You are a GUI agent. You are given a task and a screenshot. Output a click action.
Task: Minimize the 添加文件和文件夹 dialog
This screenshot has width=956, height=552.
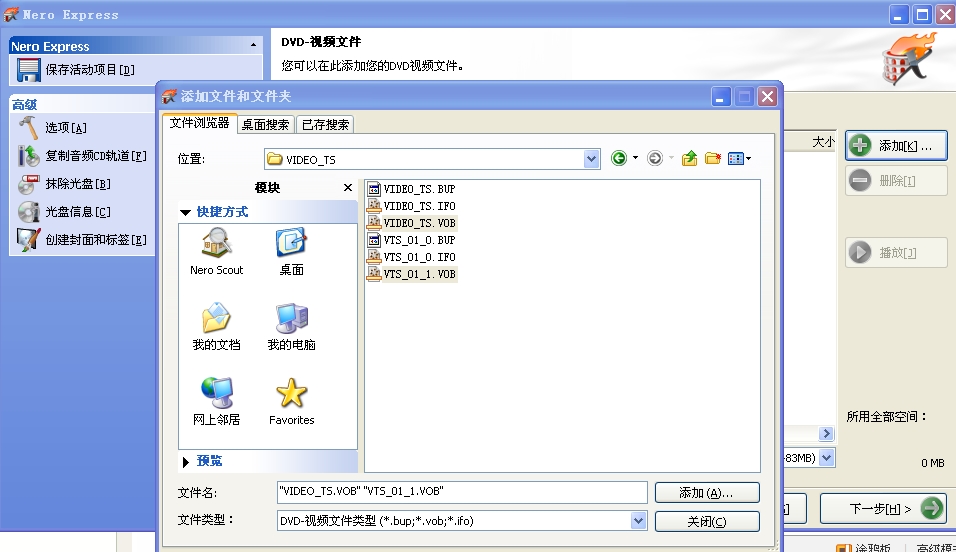click(720, 97)
